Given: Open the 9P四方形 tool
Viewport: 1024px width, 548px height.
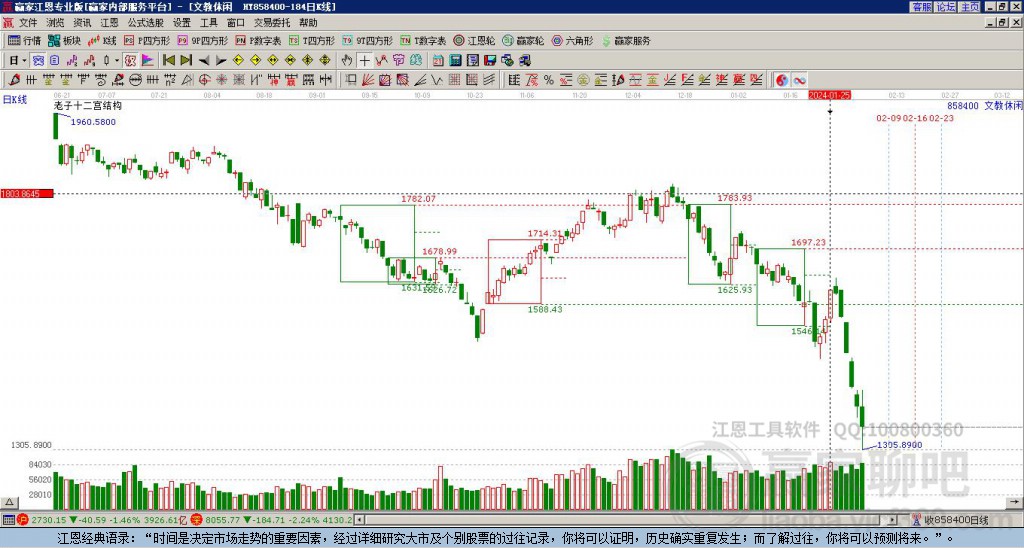Looking at the screenshot, I should pos(202,40).
